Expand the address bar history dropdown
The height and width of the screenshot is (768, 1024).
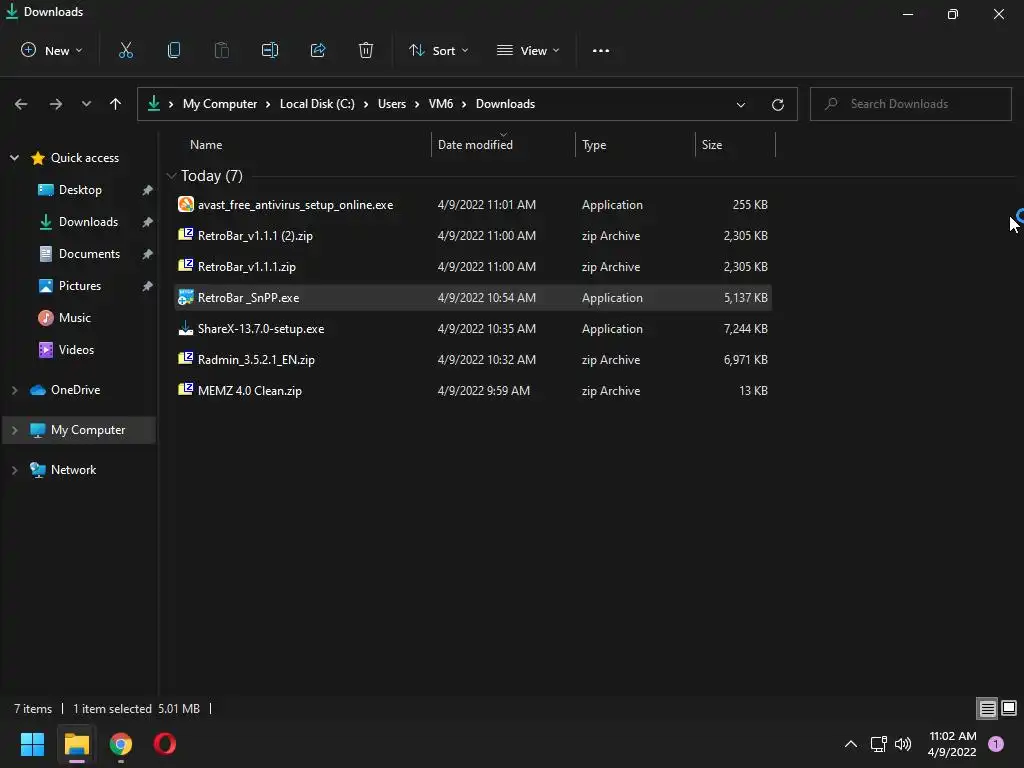coord(741,104)
